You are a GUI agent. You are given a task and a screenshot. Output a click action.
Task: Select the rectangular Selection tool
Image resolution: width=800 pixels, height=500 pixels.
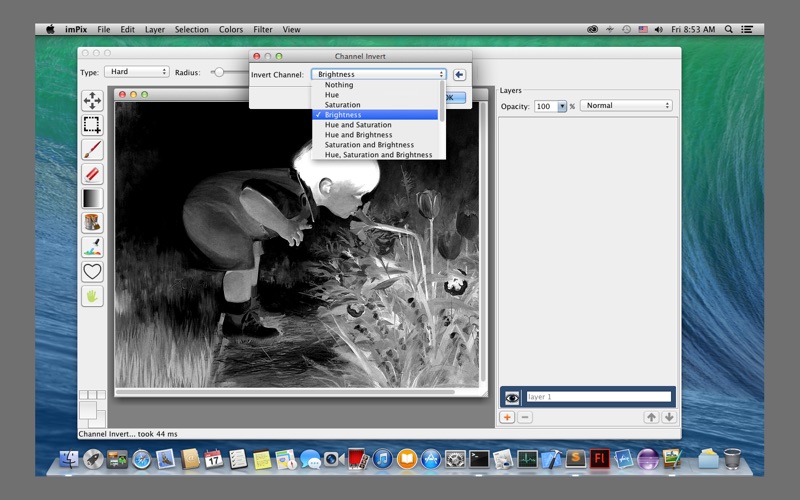(92, 125)
